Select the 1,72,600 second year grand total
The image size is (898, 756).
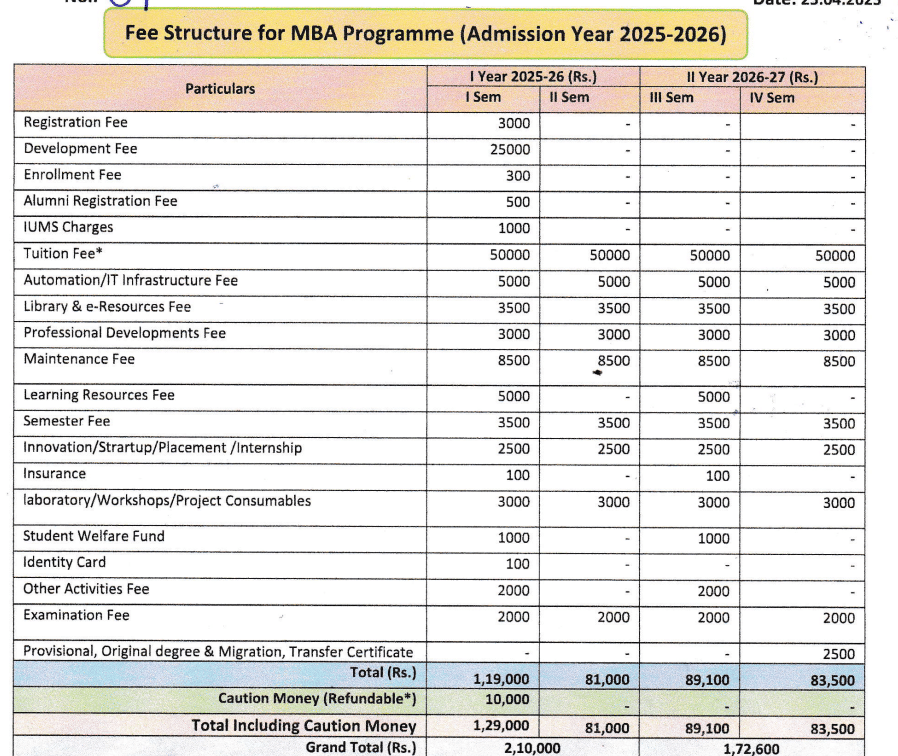pos(751,749)
